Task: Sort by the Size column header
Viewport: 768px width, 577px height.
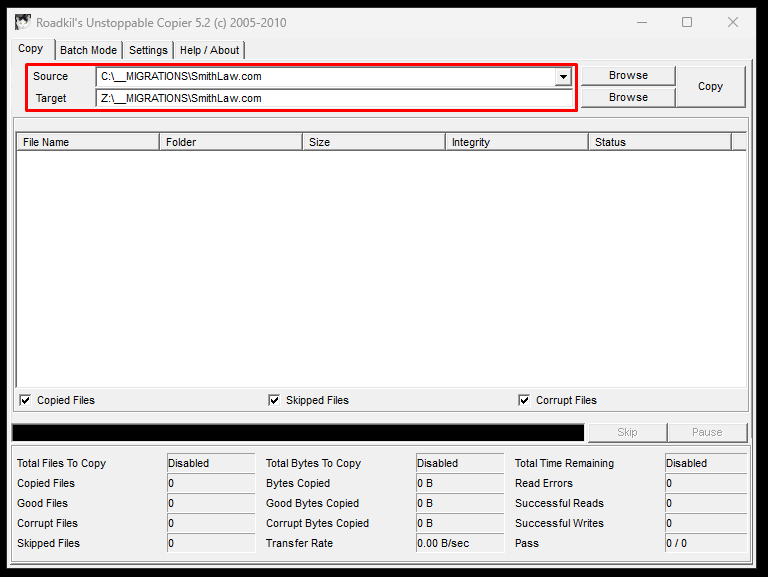Action: (374, 142)
